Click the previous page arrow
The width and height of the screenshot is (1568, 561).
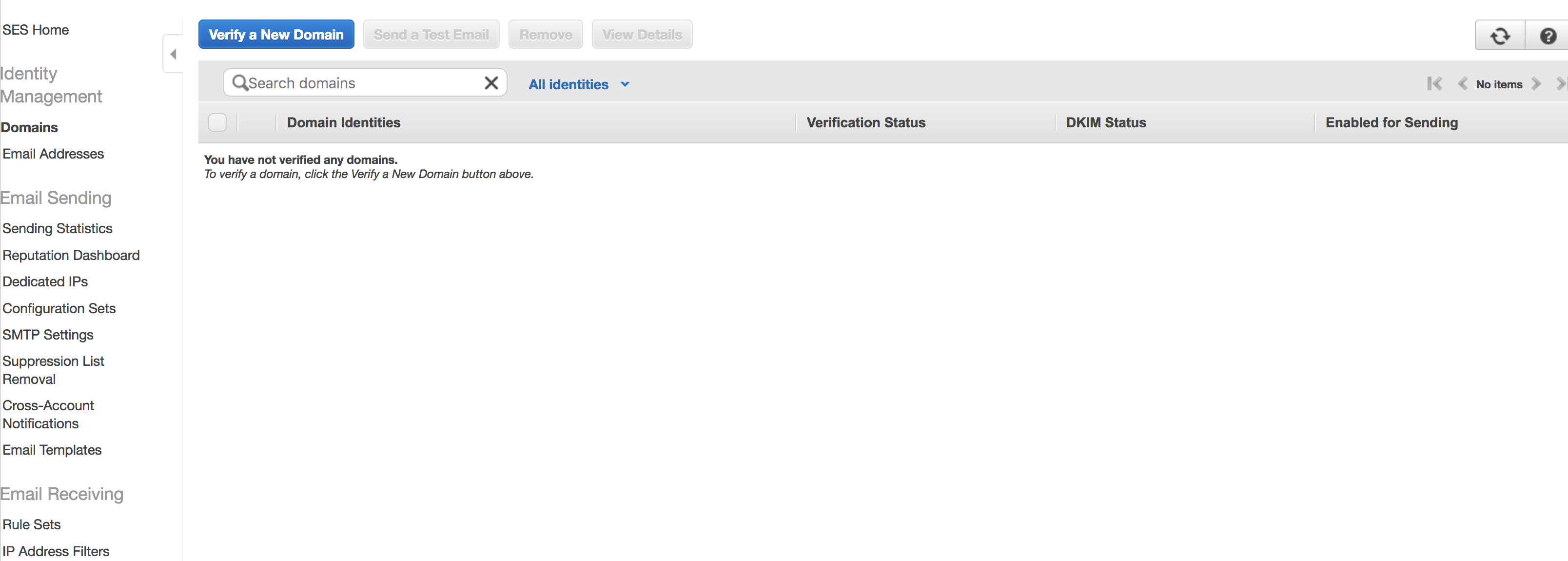click(x=1462, y=84)
